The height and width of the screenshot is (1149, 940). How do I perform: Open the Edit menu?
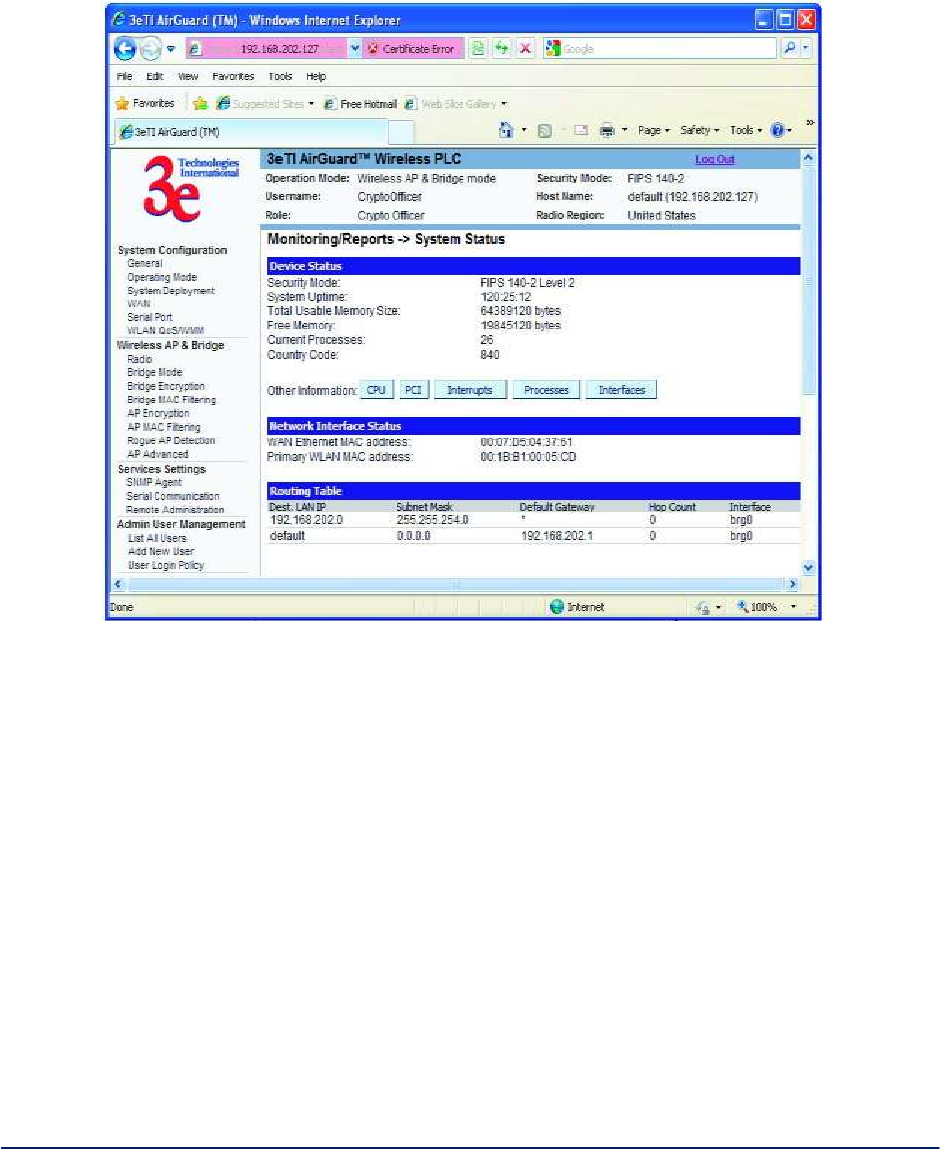click(x=155, y=76)
